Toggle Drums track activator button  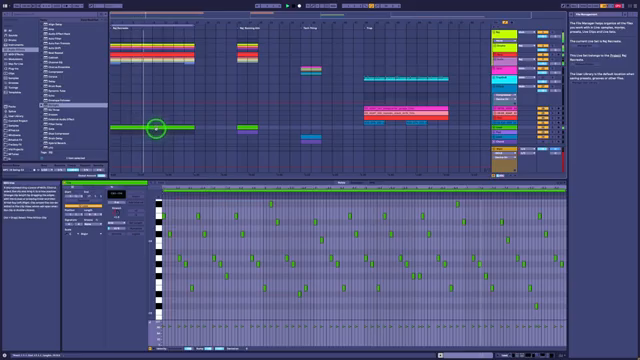point(542,46)
